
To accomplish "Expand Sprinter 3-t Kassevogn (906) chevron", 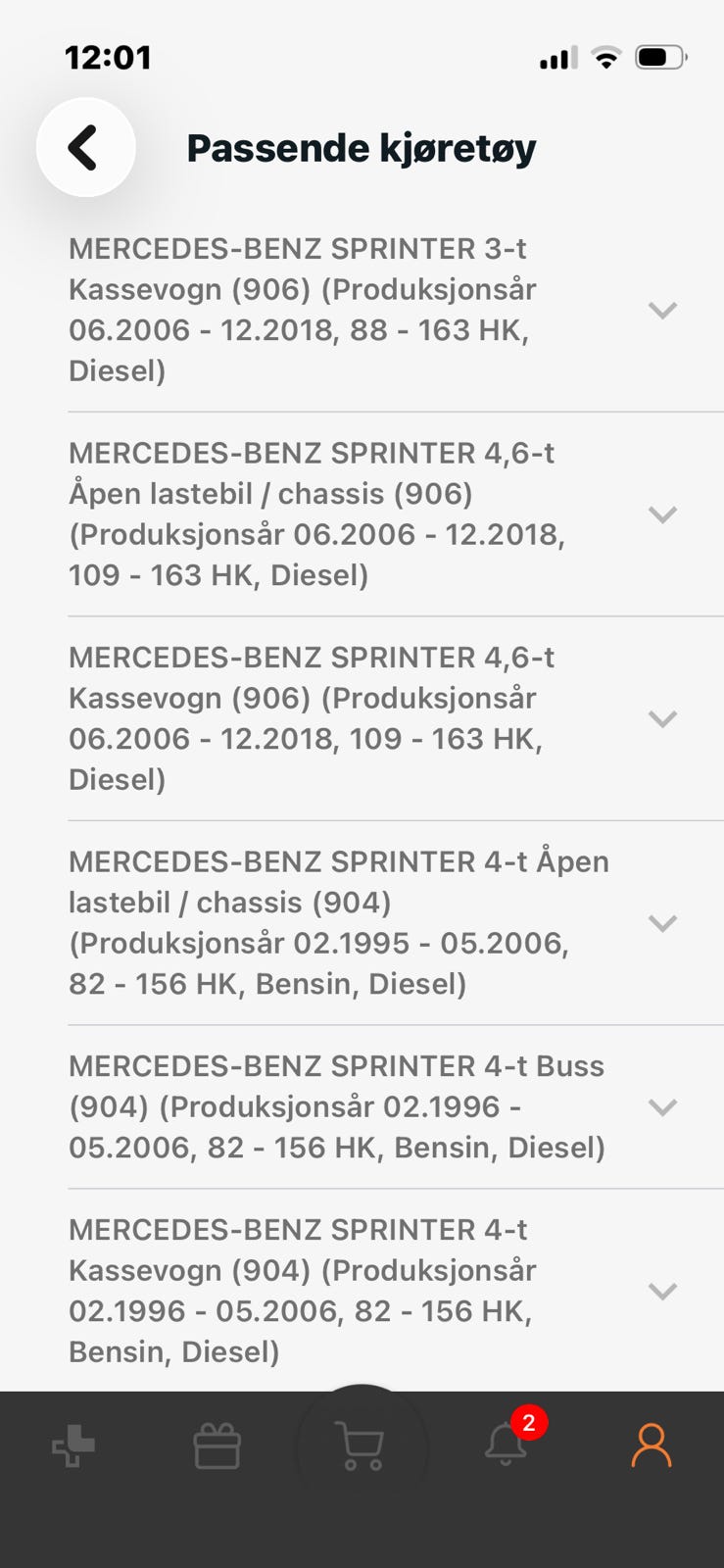I will 663,311.
